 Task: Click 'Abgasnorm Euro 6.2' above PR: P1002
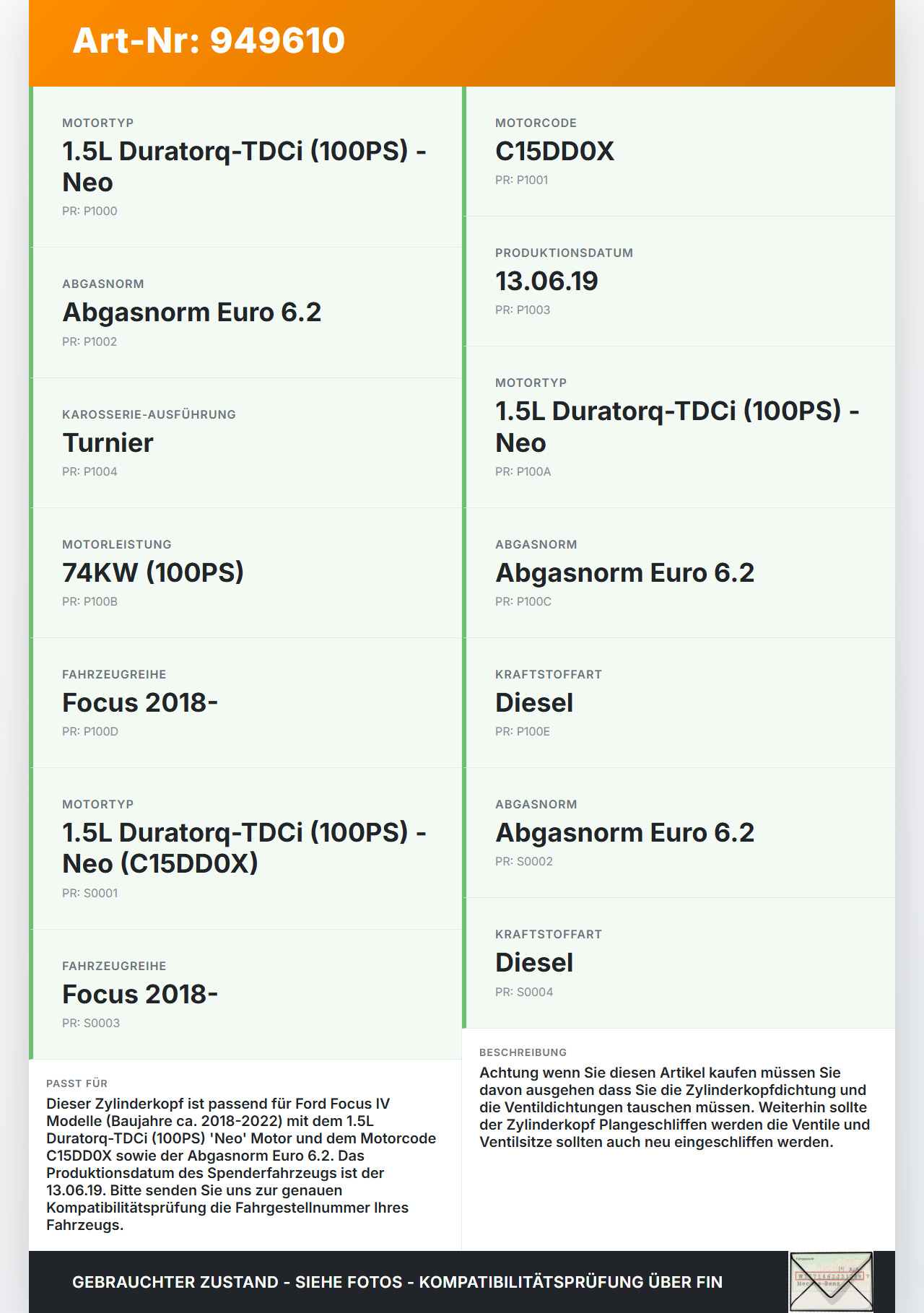click(192, 312)
